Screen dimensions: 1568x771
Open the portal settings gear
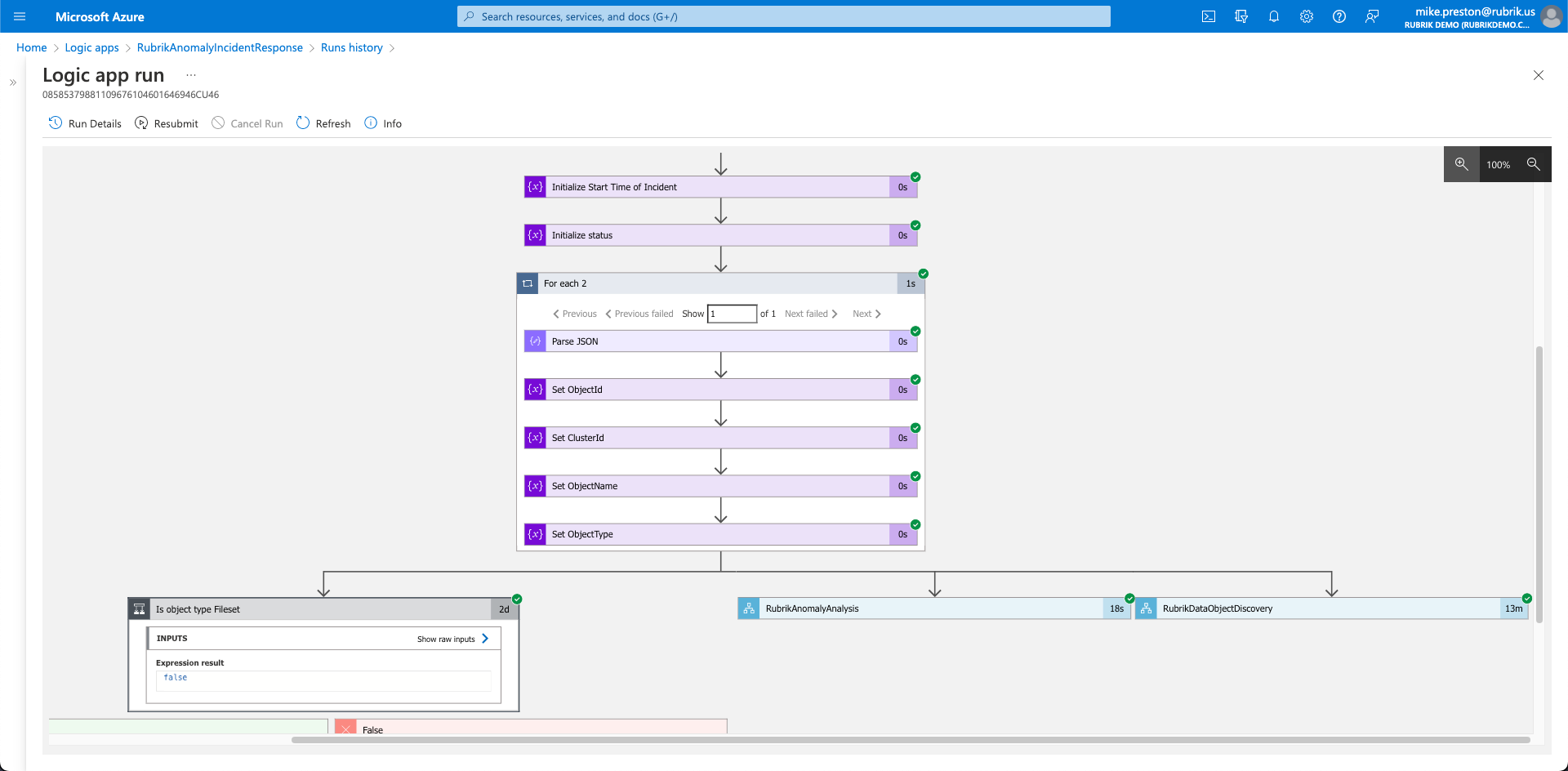point(1307,16)
